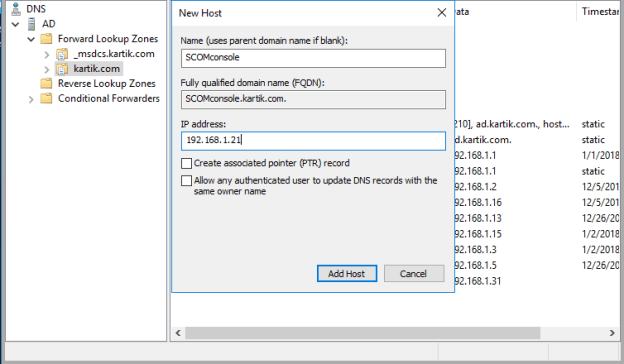Image resolution: width=624 pixels, height=364 pixels.
Task: Collapse Forward Lookup Zones node
Action: (31, 39)
